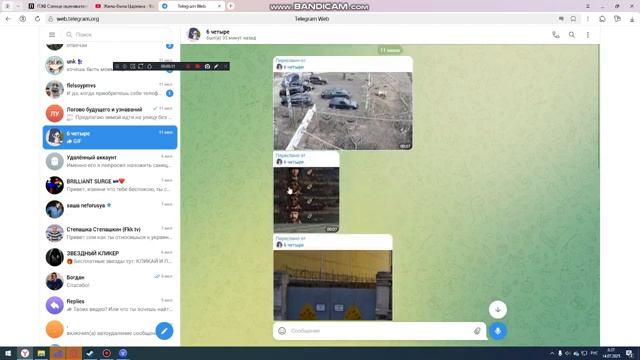Open the Telegram hamburger menu
This screenshot has width=640, height=360.
pos(52,35)
